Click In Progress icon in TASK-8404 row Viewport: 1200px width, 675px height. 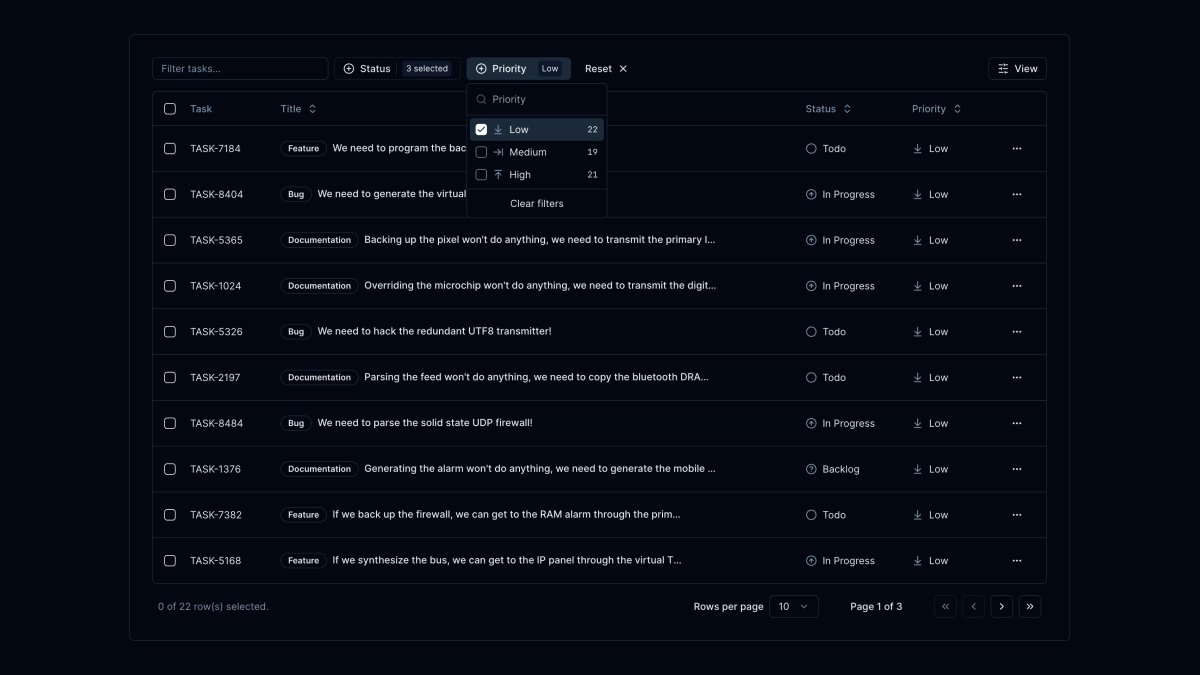[811, 194]
